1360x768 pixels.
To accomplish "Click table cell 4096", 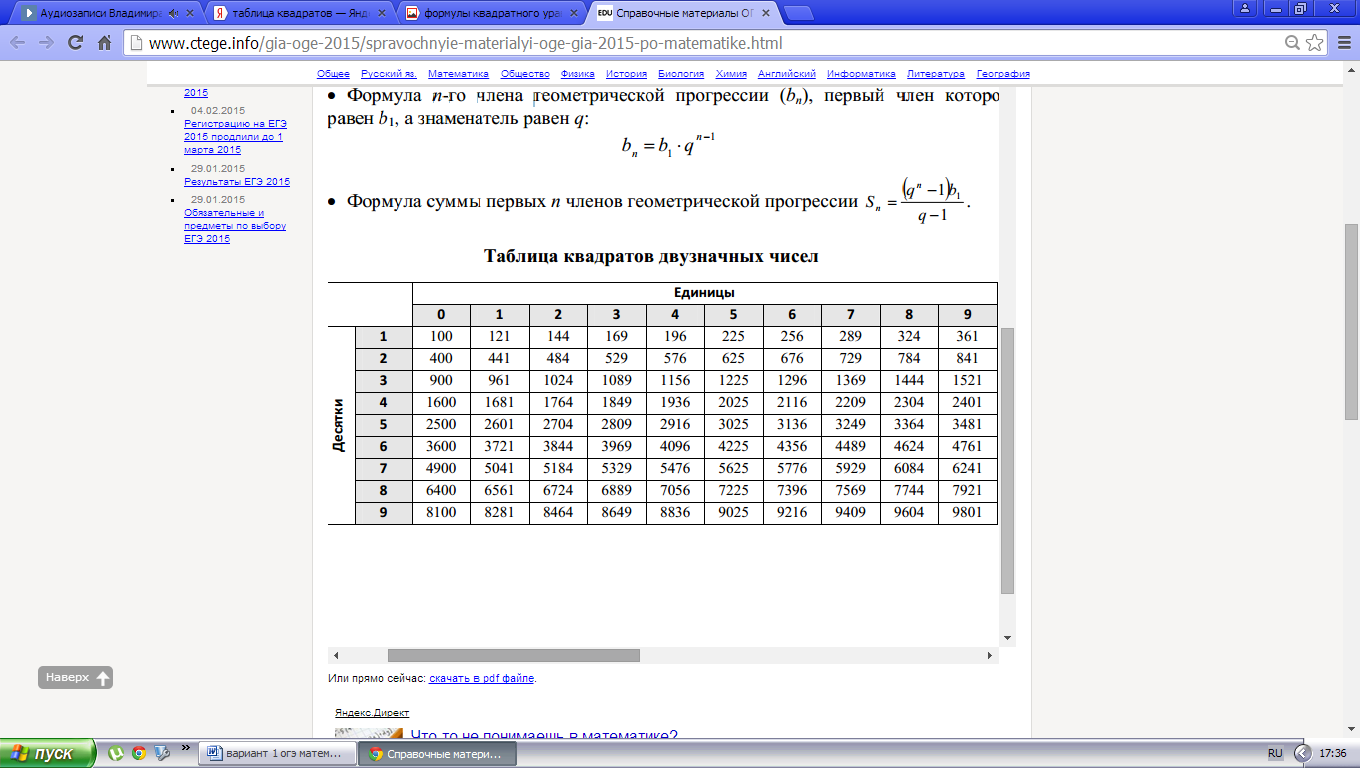I will 675,446.
